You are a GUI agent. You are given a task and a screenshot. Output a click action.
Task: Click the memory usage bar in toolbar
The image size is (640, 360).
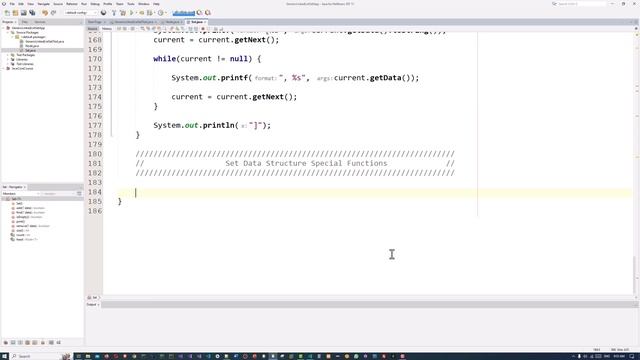(x=184, y=13)
